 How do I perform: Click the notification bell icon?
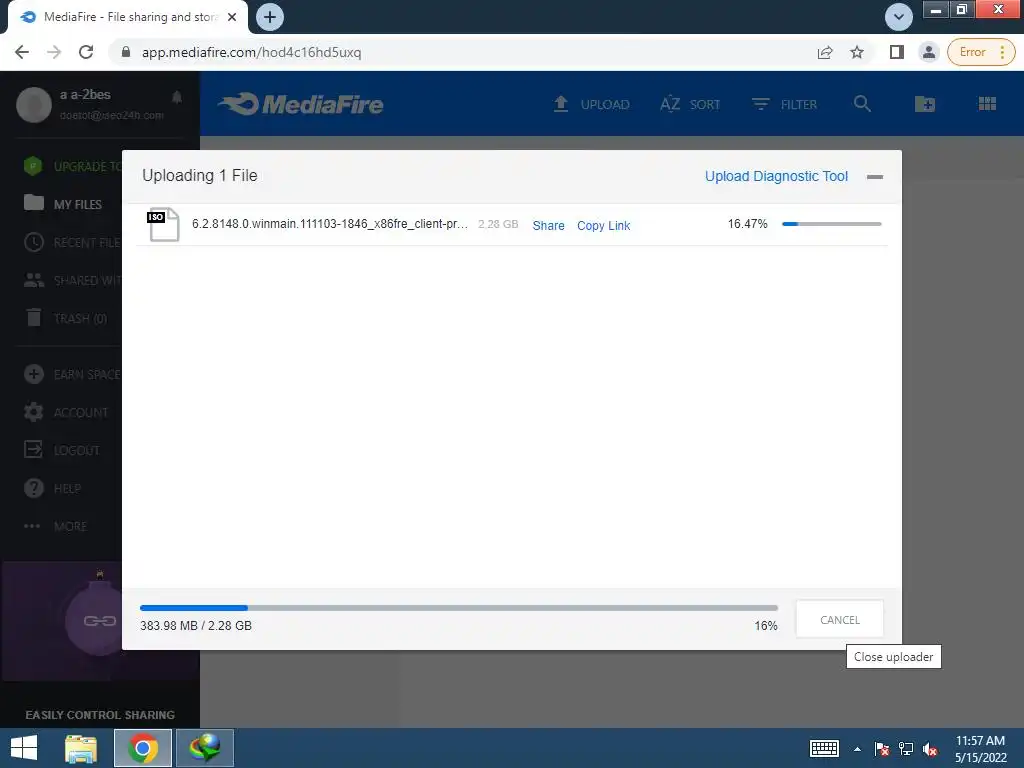click(x=177, y=97)
